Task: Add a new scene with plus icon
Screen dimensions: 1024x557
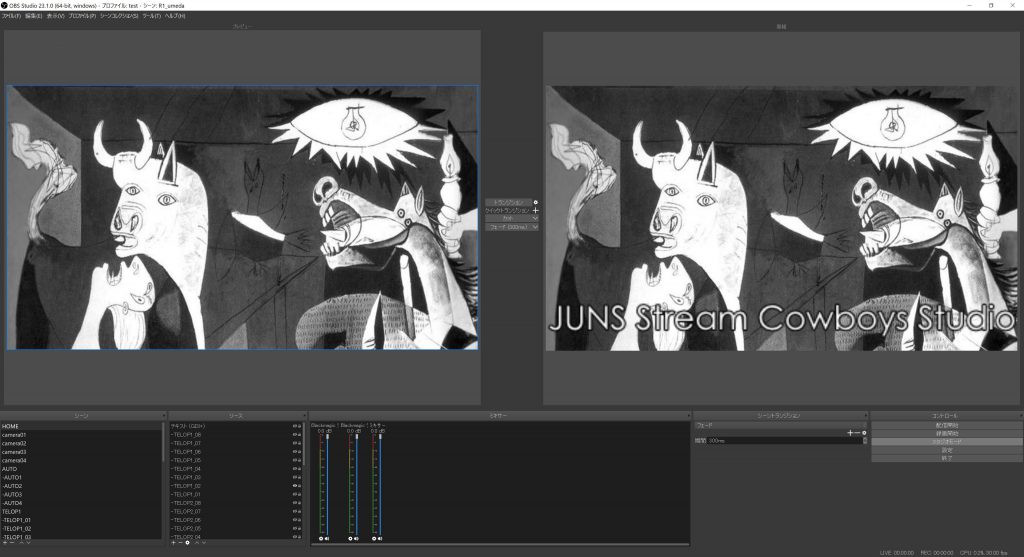Action: tap(5, 543)
